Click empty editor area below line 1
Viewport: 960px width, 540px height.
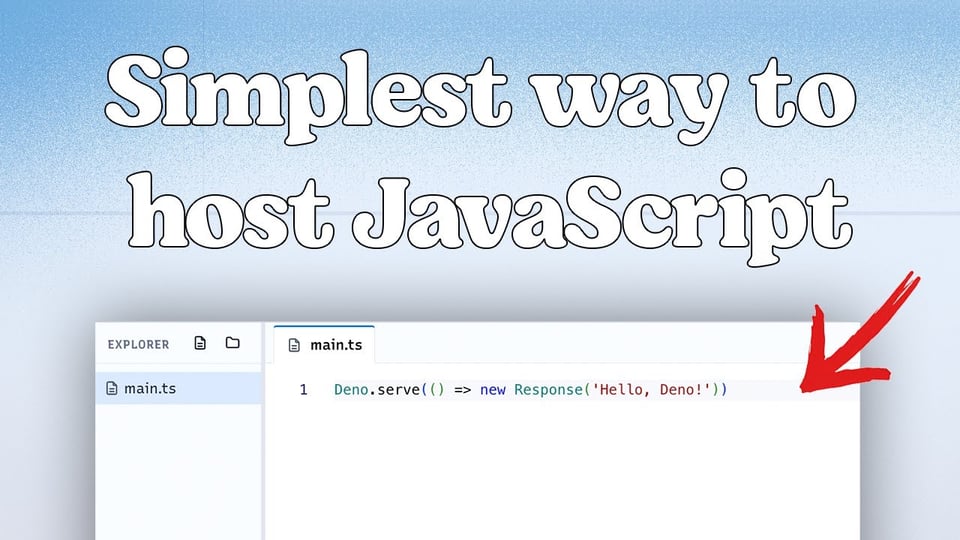(x=560, y=470)
